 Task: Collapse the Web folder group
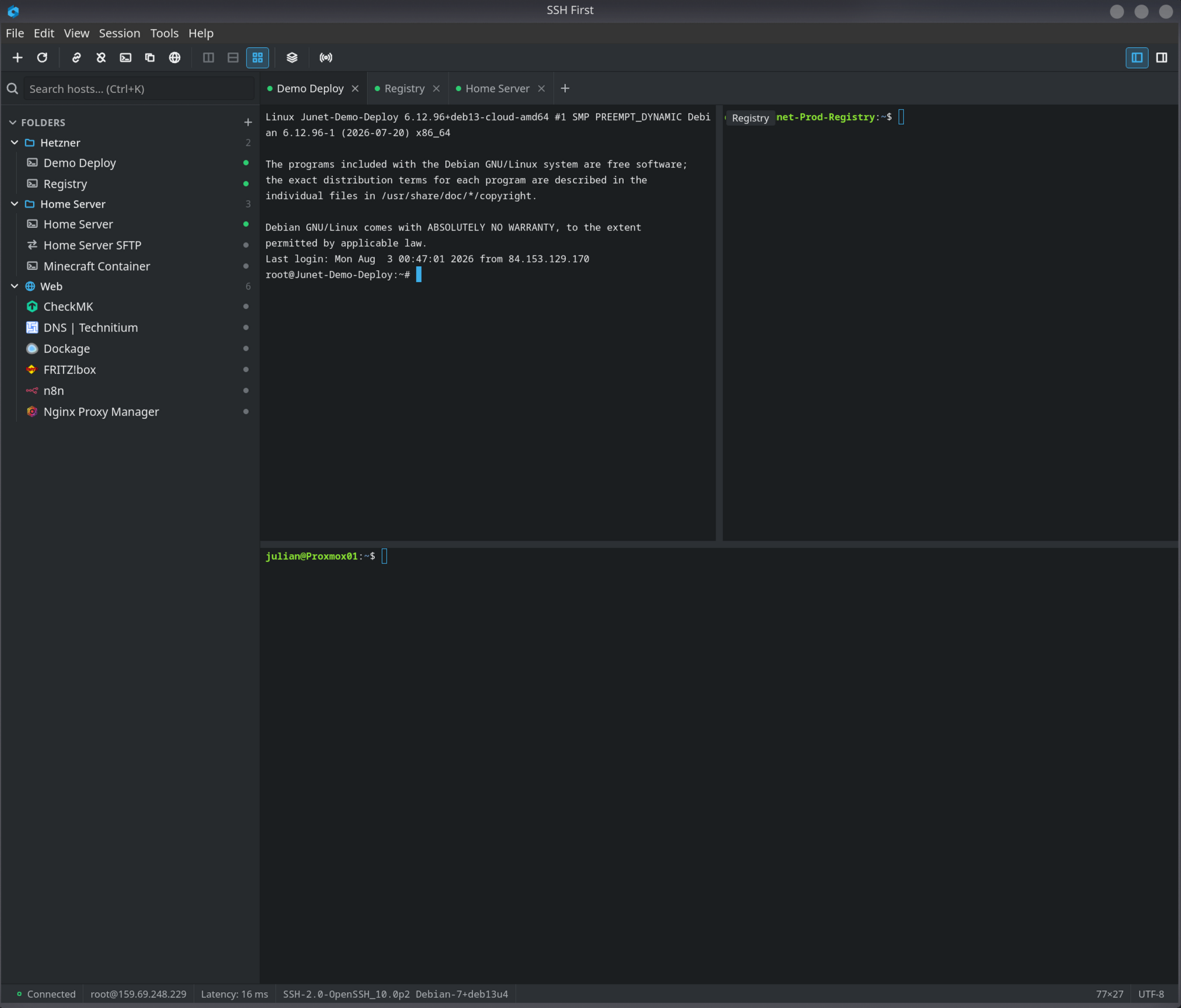pyautogui.click(x=15, y=286)
